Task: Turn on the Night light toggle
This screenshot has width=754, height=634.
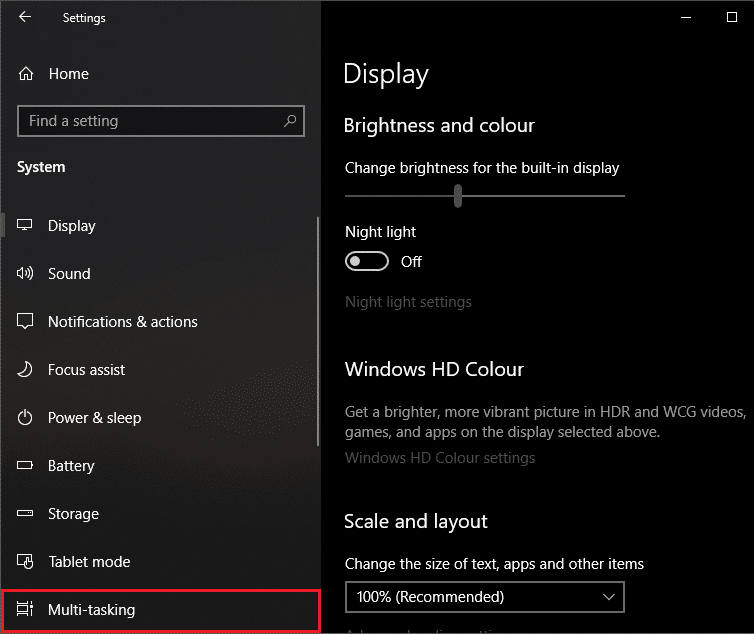Action: coord(366,261)
